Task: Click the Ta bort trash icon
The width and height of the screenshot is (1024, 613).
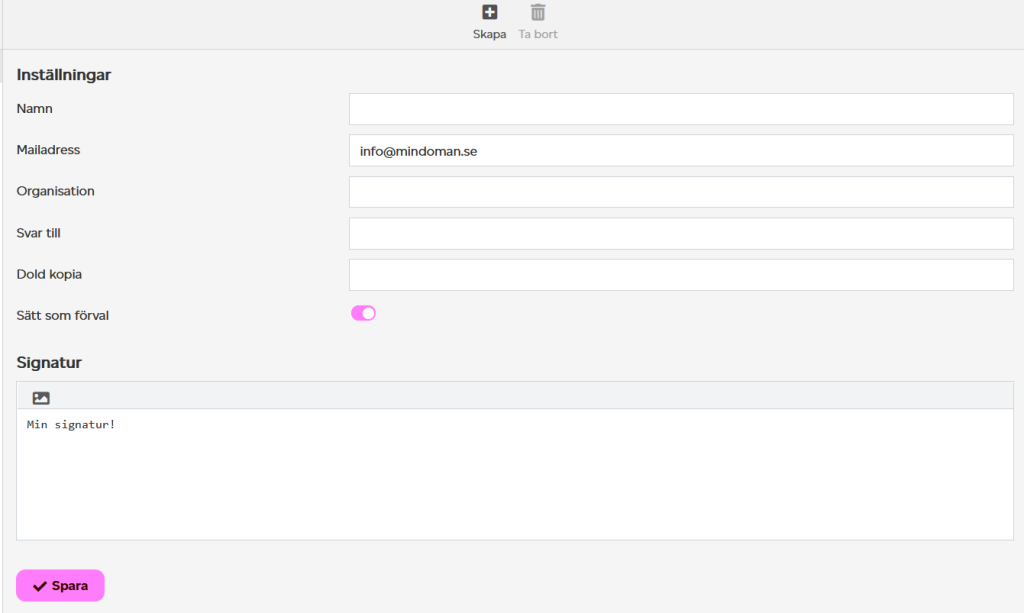Action: (x=538, y=13)
